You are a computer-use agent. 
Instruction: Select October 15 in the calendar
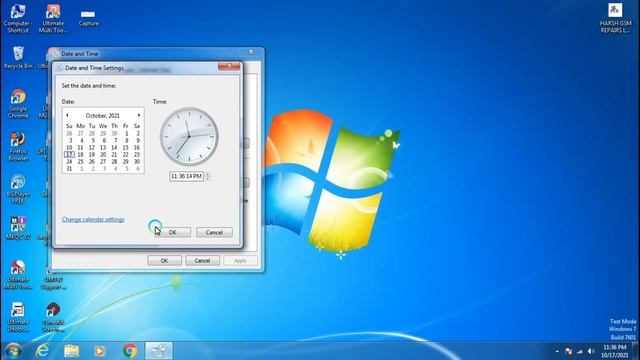point(126,148)
